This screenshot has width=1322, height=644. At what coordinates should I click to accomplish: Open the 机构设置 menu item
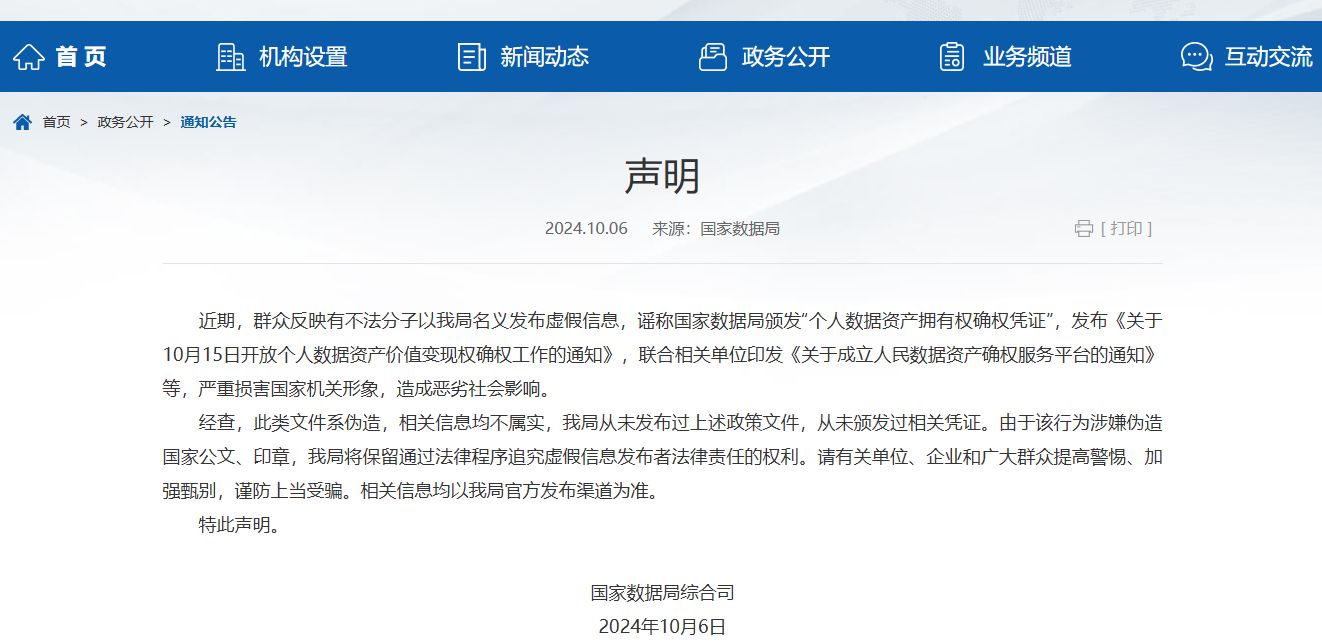tap(303, 57)
